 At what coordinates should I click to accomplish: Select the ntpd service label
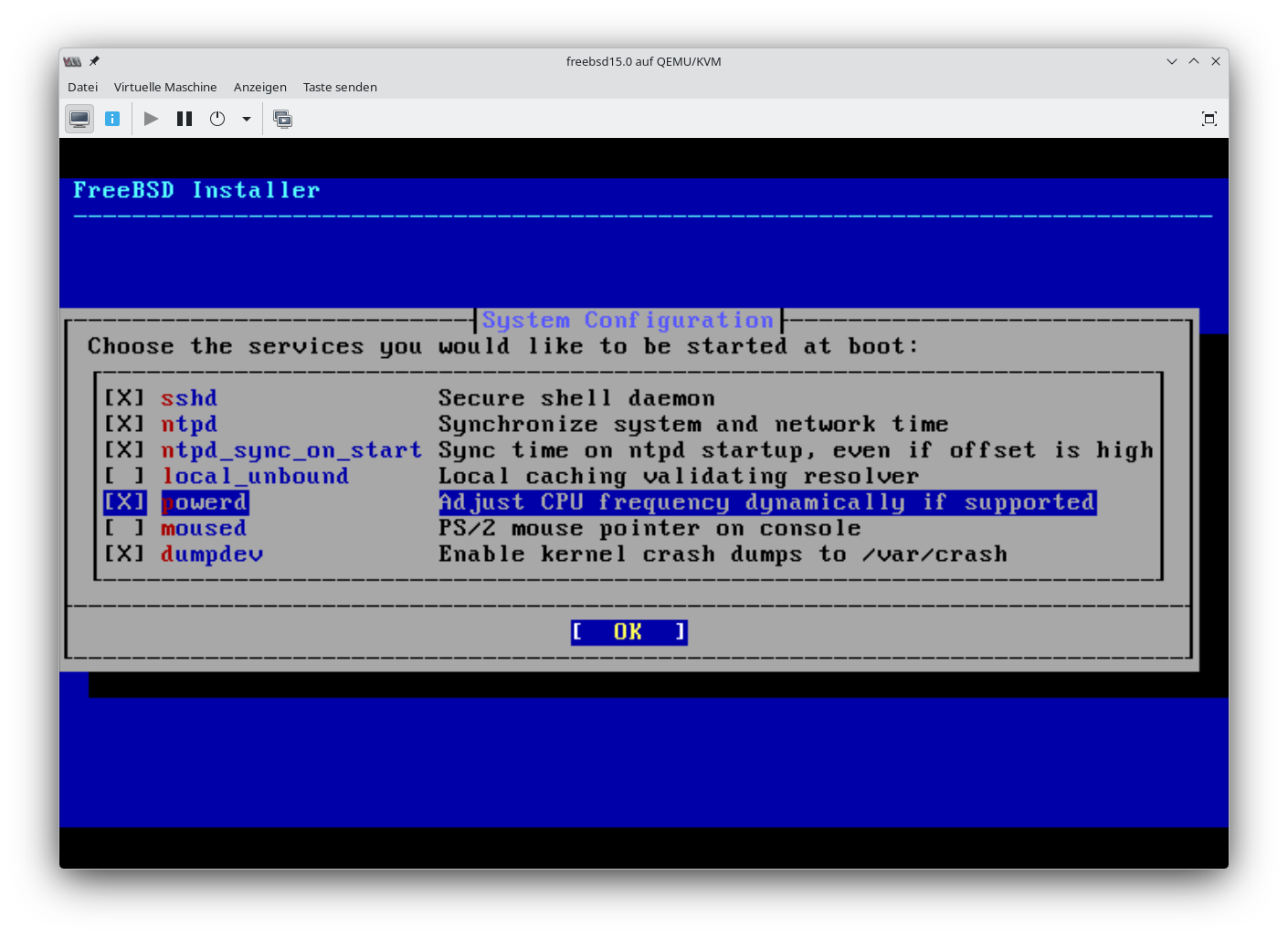click(x=189, y=424)
